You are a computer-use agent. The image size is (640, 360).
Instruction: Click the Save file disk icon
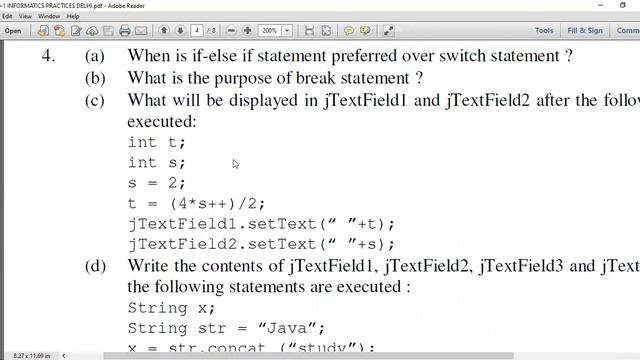(108, 31)
